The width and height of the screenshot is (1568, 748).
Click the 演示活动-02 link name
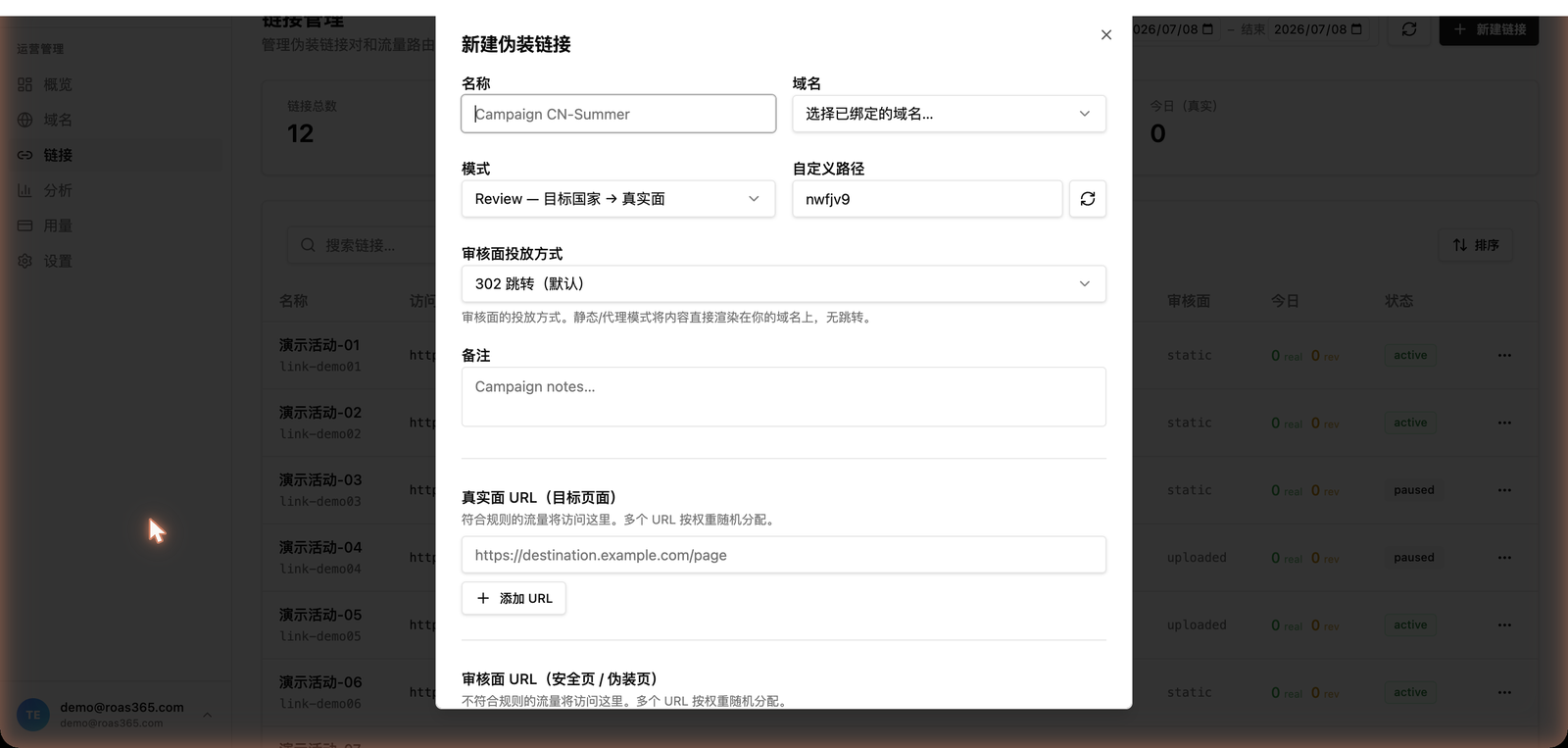click(320, 413)
